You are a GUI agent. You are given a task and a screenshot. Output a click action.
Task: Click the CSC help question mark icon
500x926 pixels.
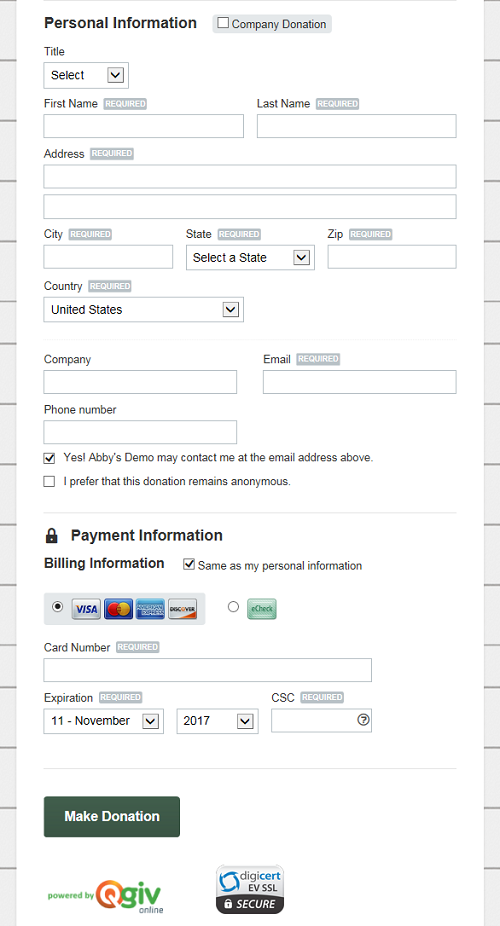click(363, 720)
